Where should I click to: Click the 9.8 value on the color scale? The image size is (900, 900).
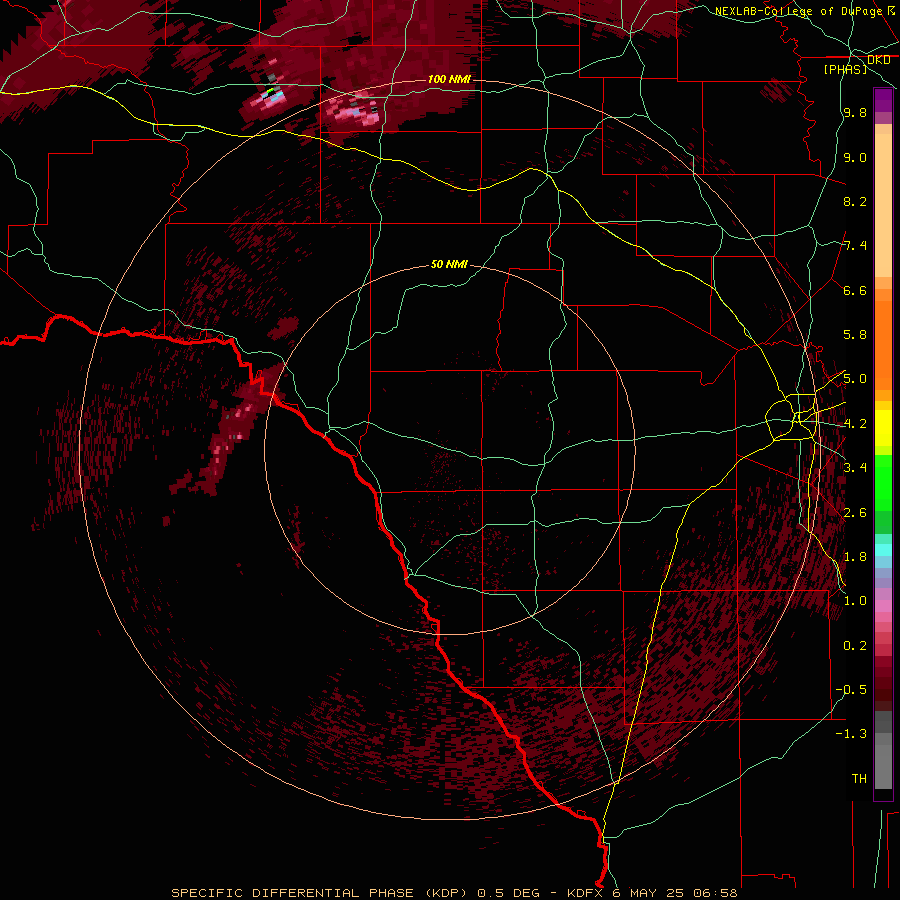855,112
